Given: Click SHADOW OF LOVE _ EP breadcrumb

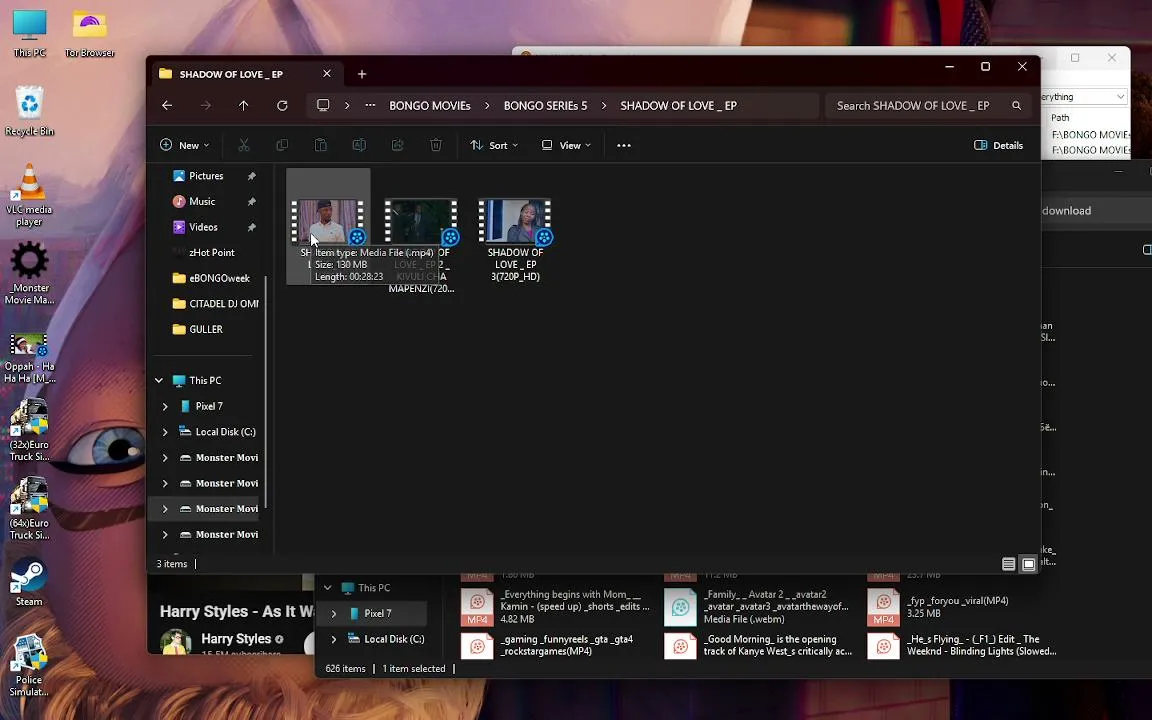Looking at the screenshot, I should coord(678,106).
